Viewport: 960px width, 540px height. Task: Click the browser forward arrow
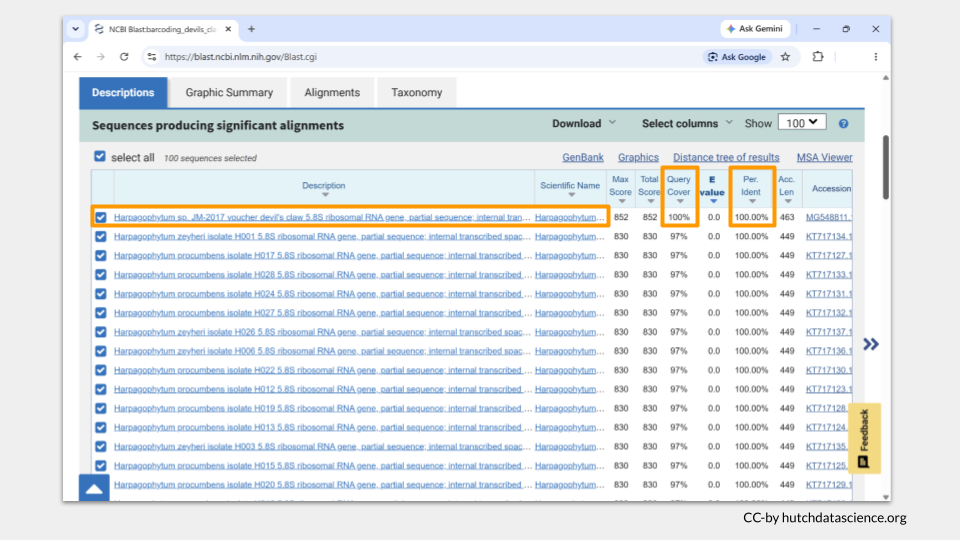[x=101, y=57]
